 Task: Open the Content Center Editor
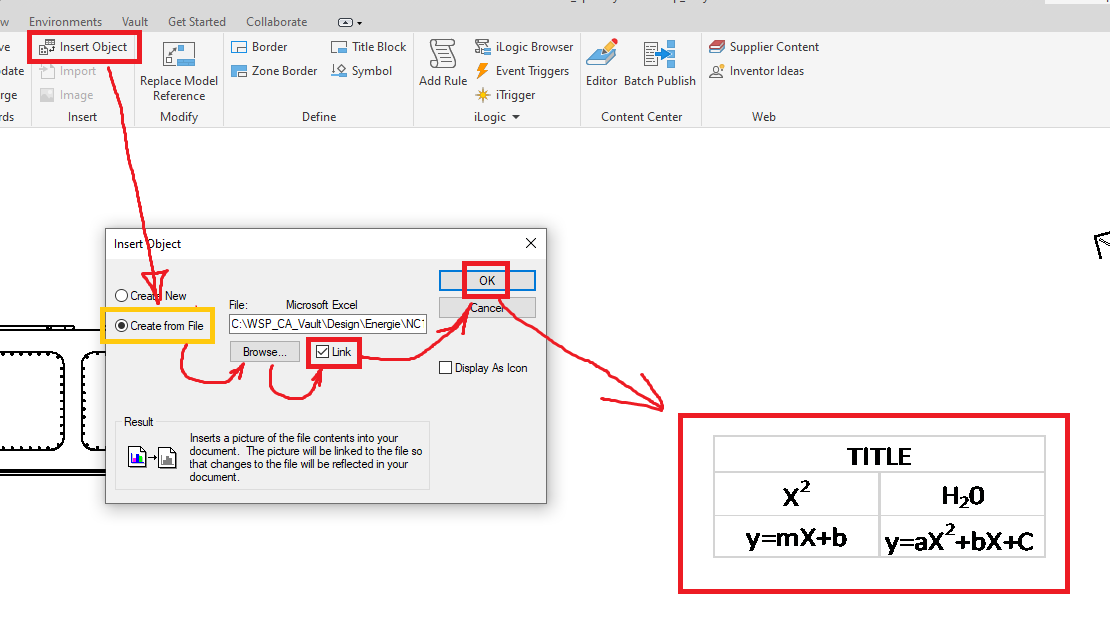pyautogui.click(x=601, y=62)
